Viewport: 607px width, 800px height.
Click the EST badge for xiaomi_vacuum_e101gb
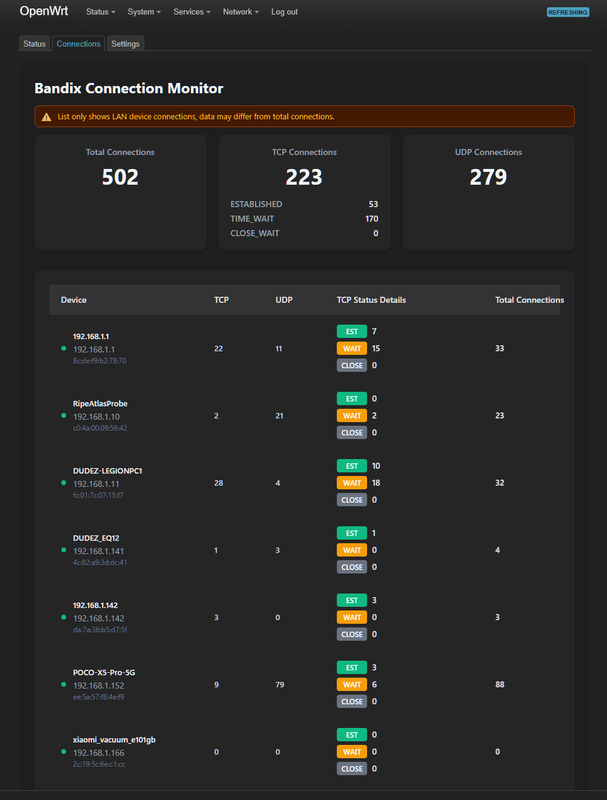click(352, 735)
